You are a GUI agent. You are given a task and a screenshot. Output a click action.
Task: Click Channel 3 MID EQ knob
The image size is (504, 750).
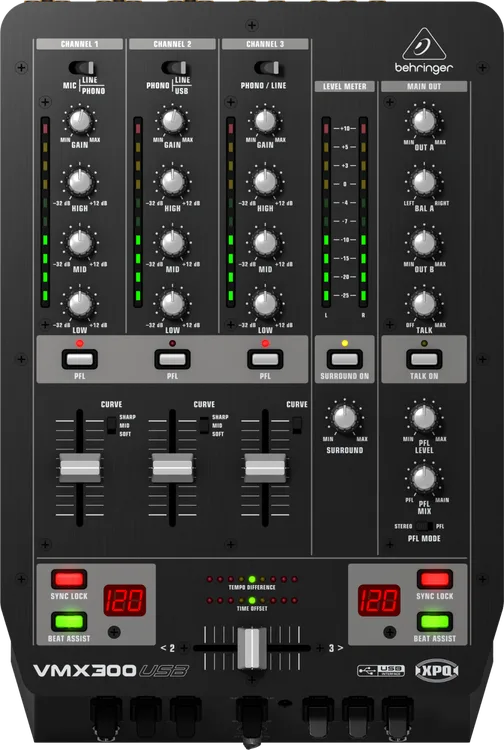(265, 243)
